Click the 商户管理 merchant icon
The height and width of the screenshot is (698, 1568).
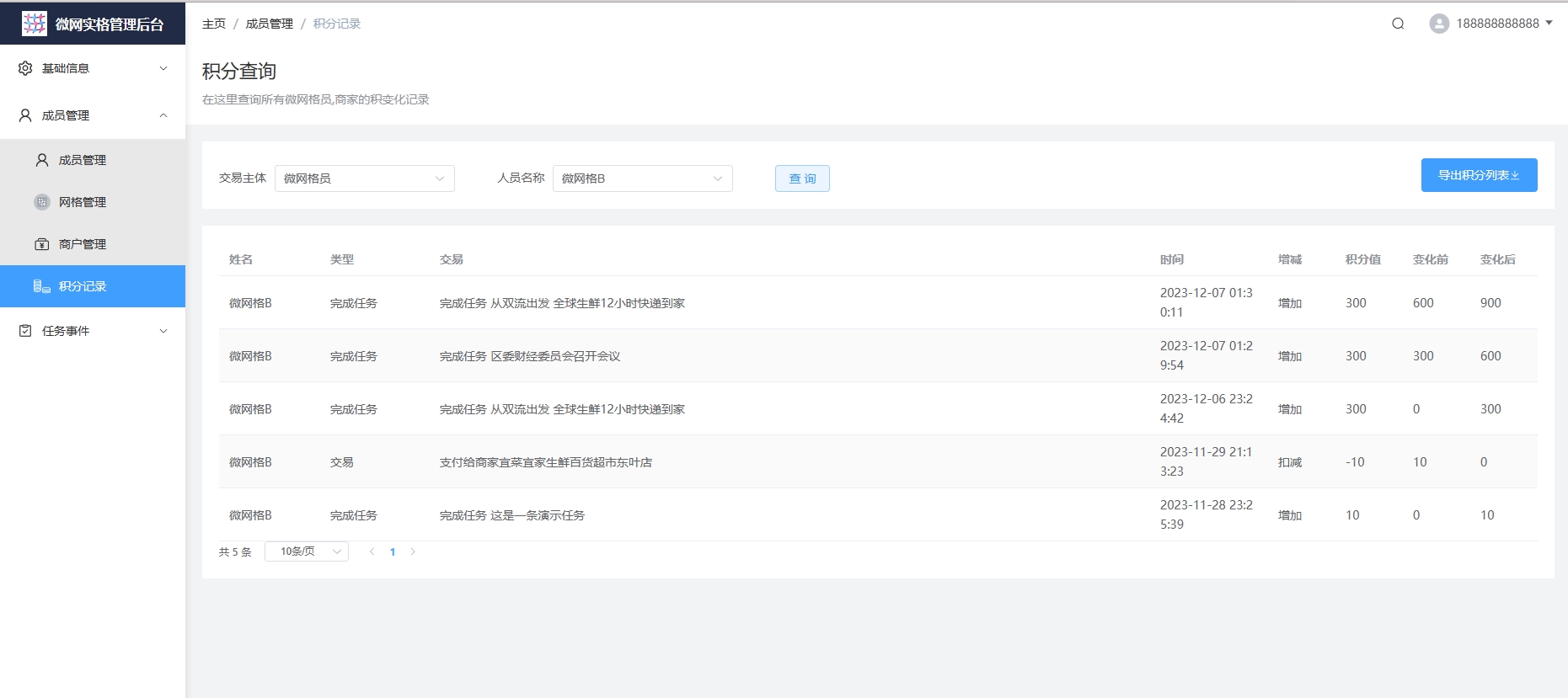tap(42, 244)
